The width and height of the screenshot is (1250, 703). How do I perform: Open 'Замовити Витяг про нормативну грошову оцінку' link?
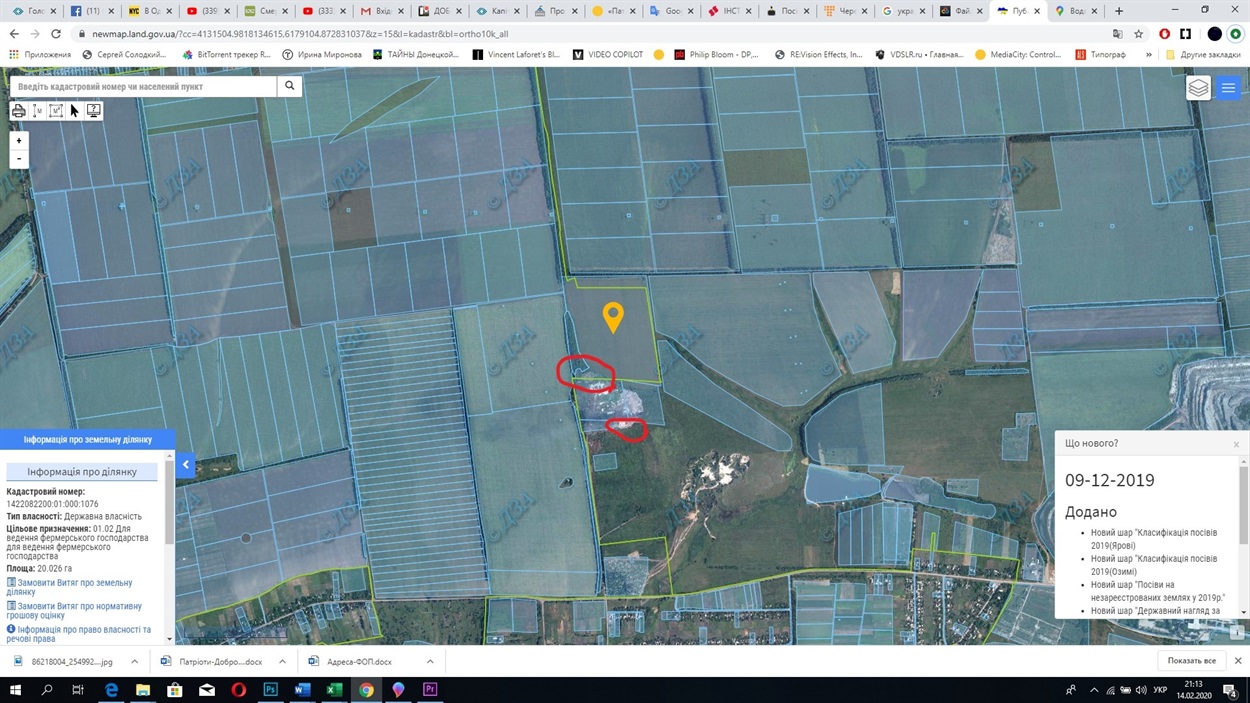coord(74,611)
